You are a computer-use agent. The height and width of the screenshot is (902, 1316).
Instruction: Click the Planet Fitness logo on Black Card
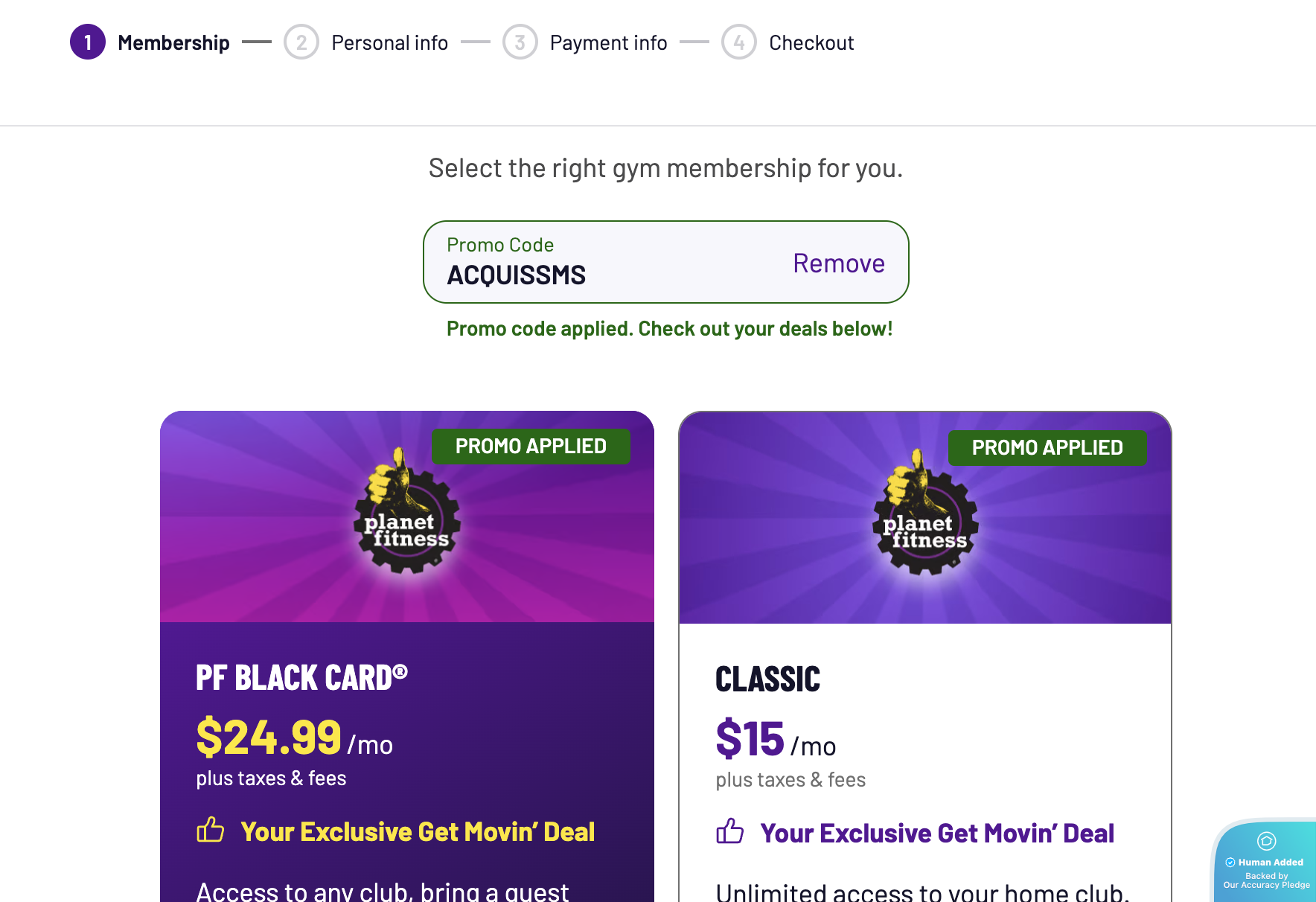[406, 514]
